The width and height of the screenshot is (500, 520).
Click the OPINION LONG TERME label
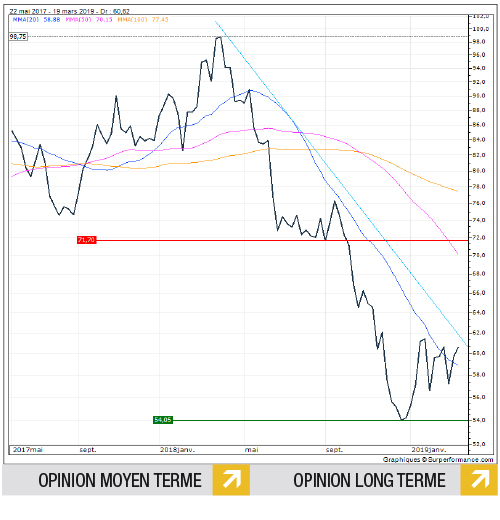[369, 480]
